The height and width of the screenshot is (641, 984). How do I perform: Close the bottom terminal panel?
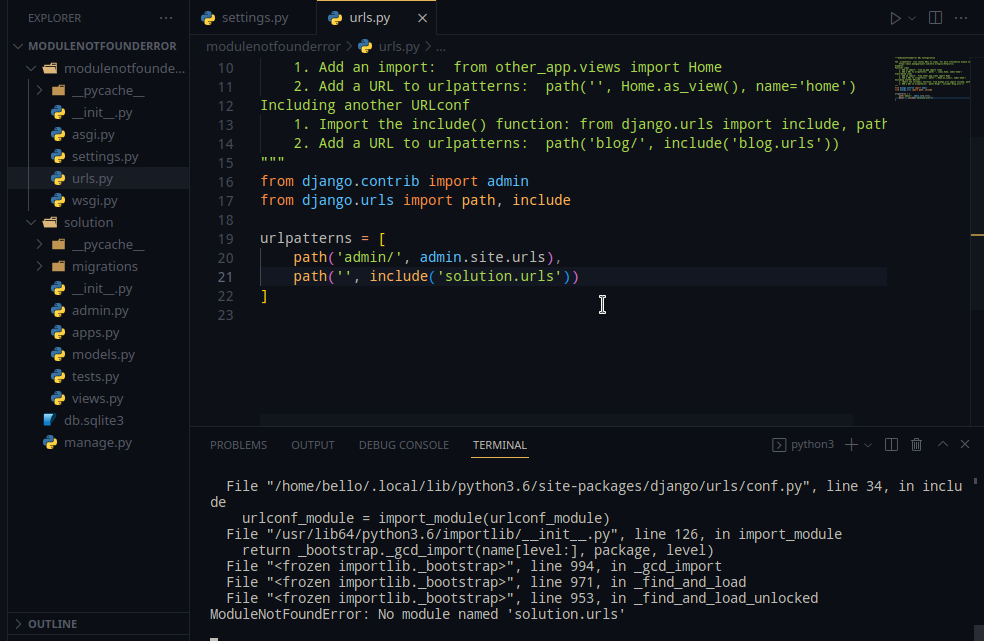[965, 444]
